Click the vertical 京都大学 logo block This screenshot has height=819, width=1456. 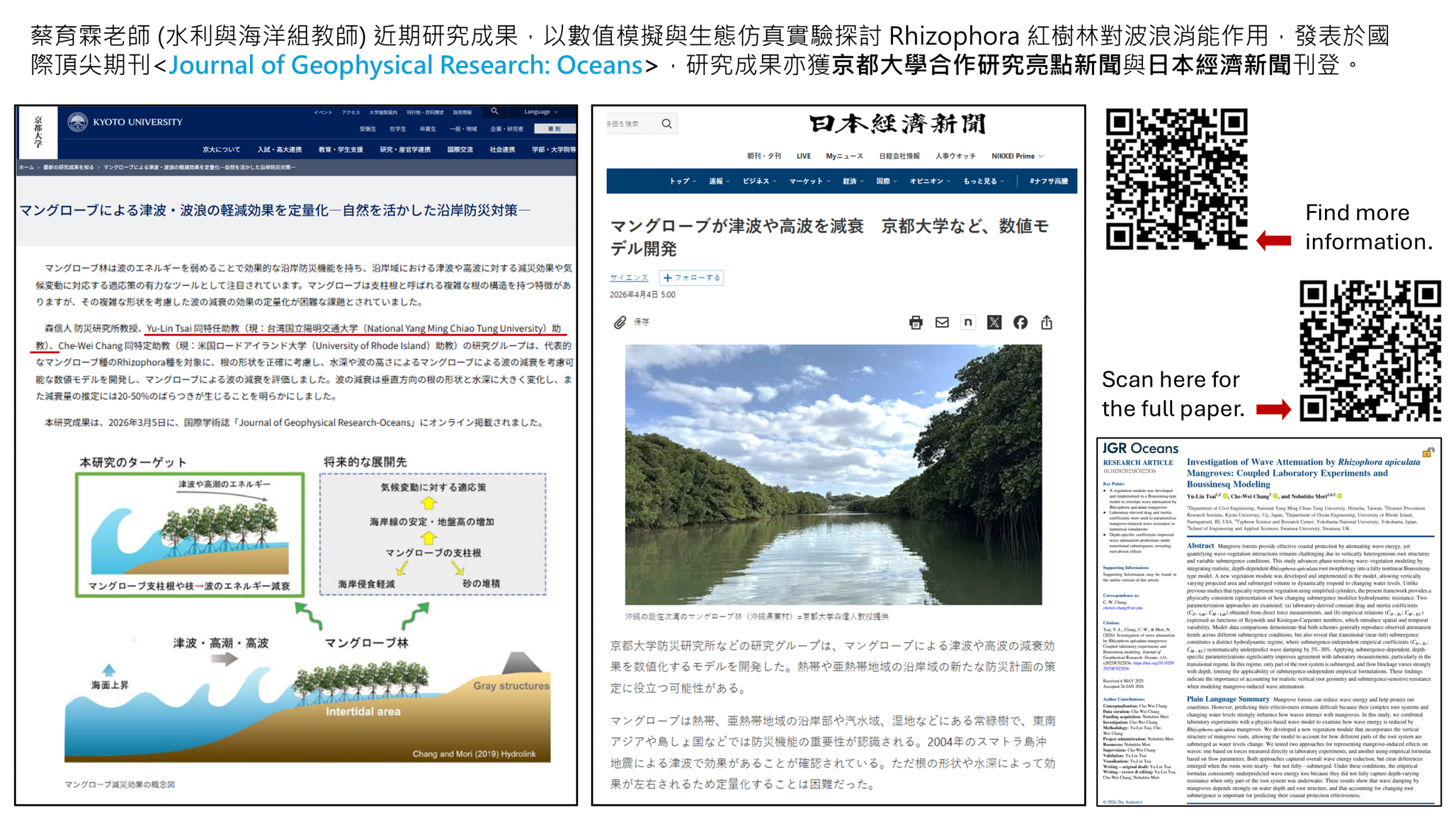(x=38, y=132)
